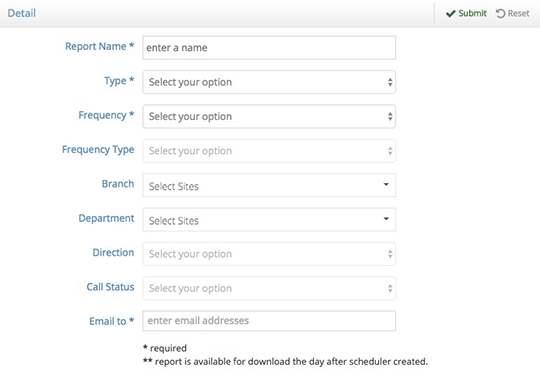Open the Call Status dropdown
This screenshot has height=383, width=540.
pyautogui.click(x=269, y=288)
